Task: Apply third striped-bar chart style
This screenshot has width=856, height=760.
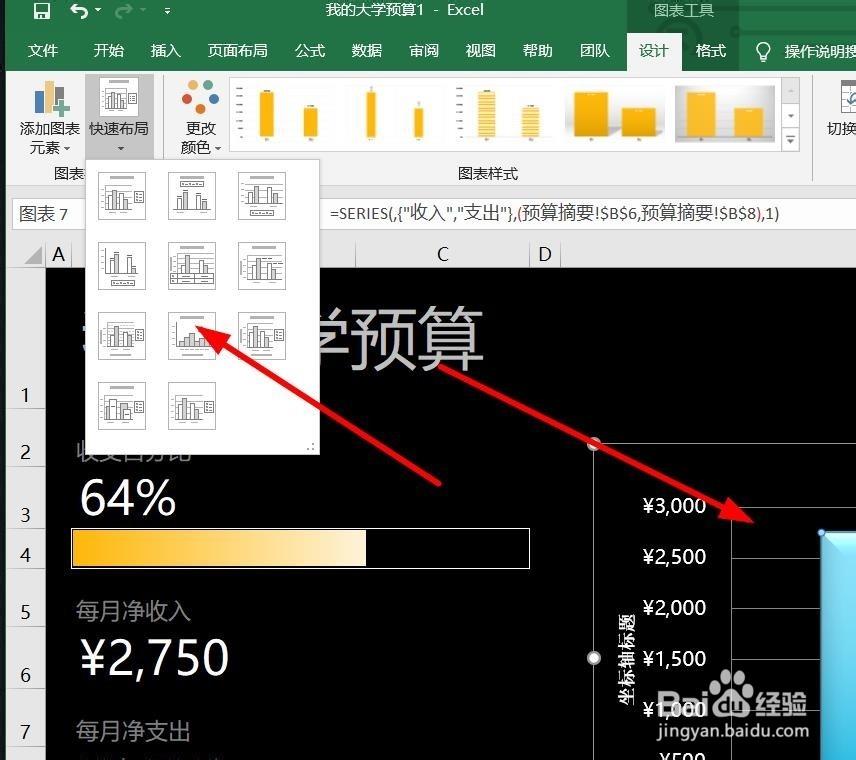Action: (506, 115)
